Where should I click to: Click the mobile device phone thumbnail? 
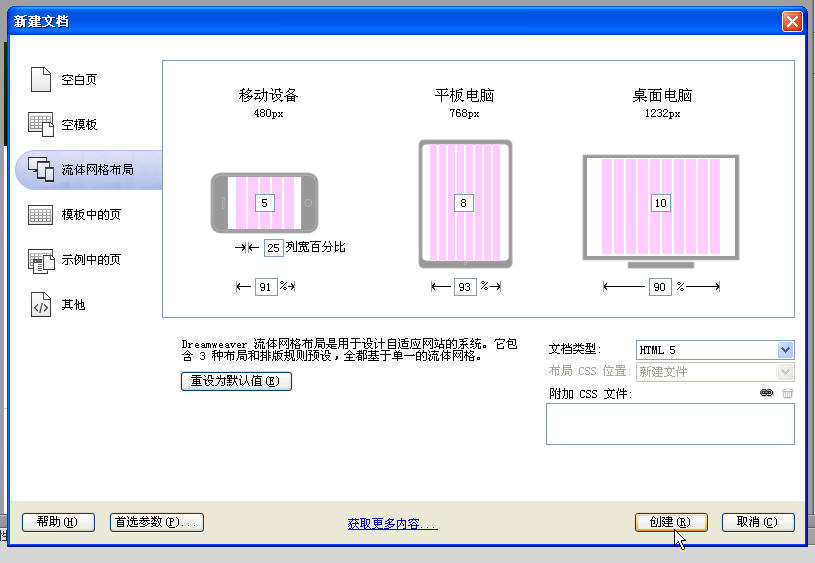click(264, 203)
